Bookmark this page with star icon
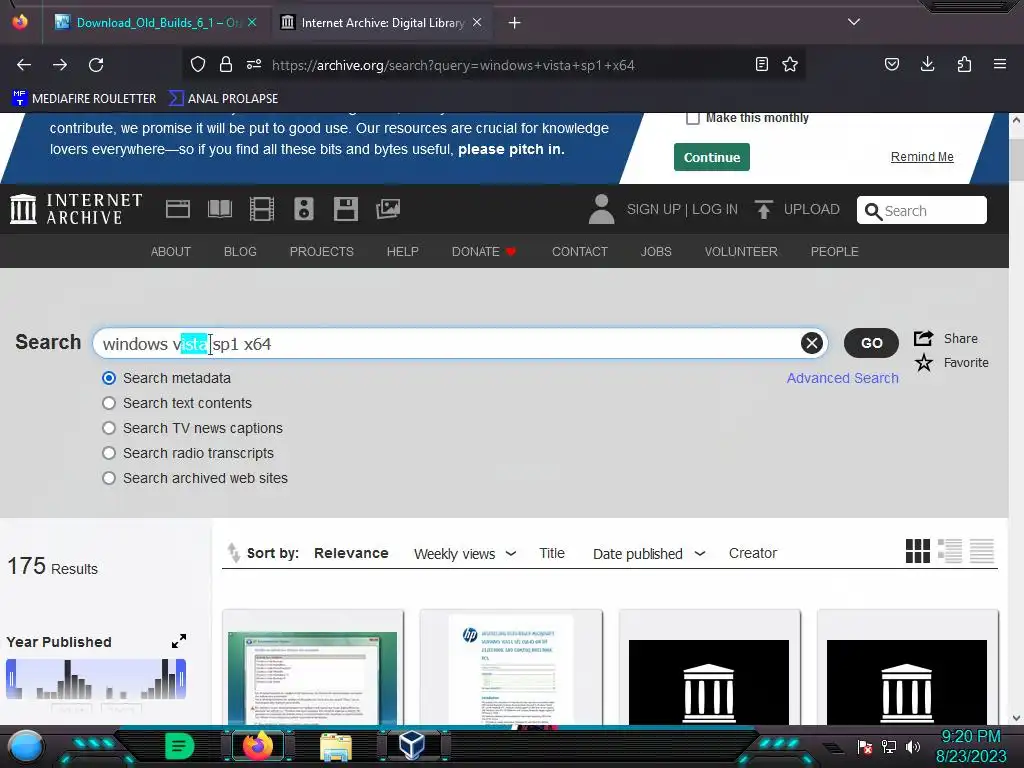 [x=790, y=65]
